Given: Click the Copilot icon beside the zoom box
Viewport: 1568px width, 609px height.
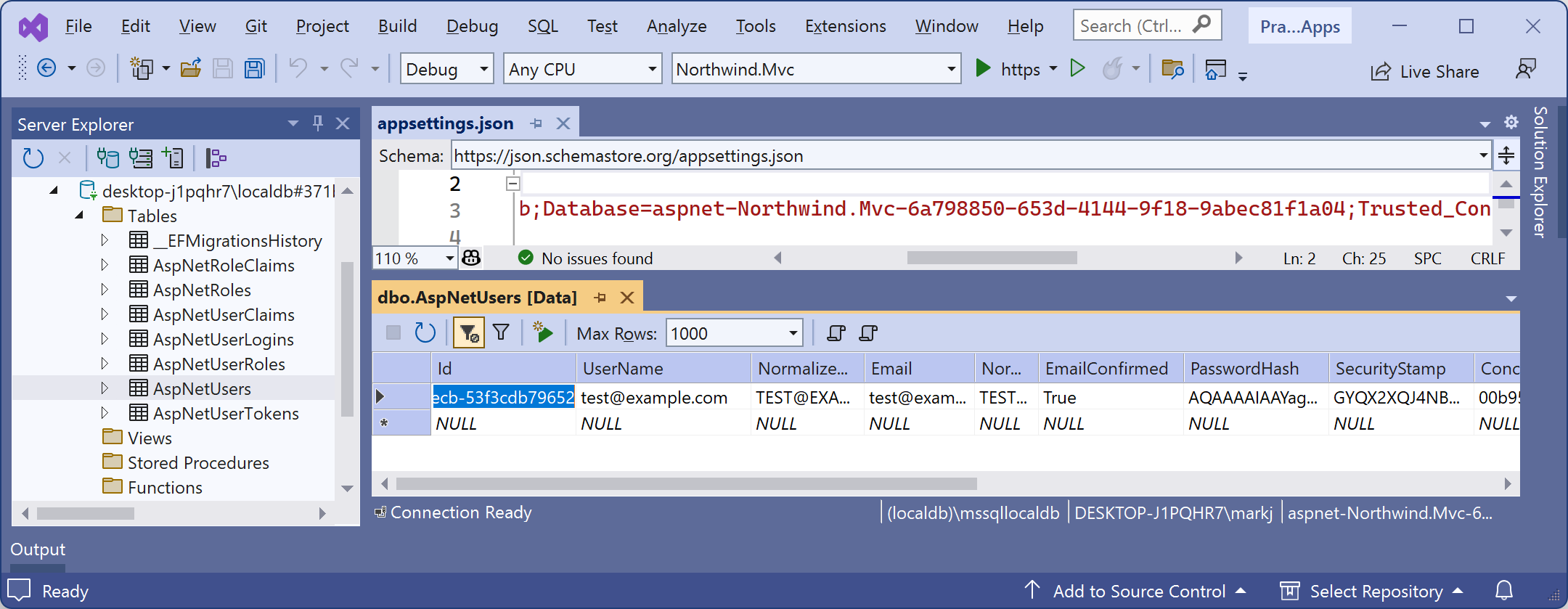Looking at the screenshot, I should pos(471,258).
